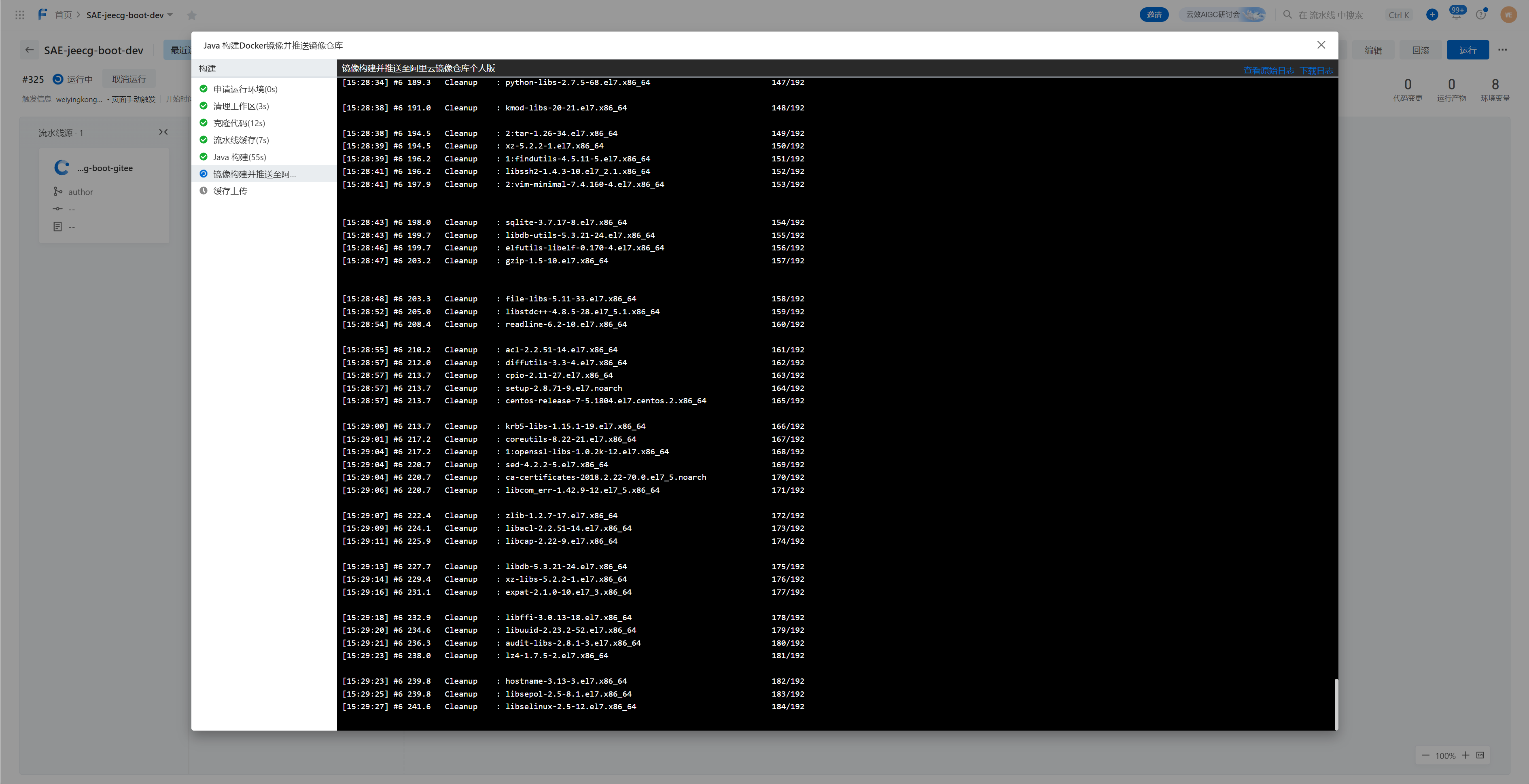Click the 0 代码变更 counter
This screenshot has width=1529, height=784.
coord(1407,90)
